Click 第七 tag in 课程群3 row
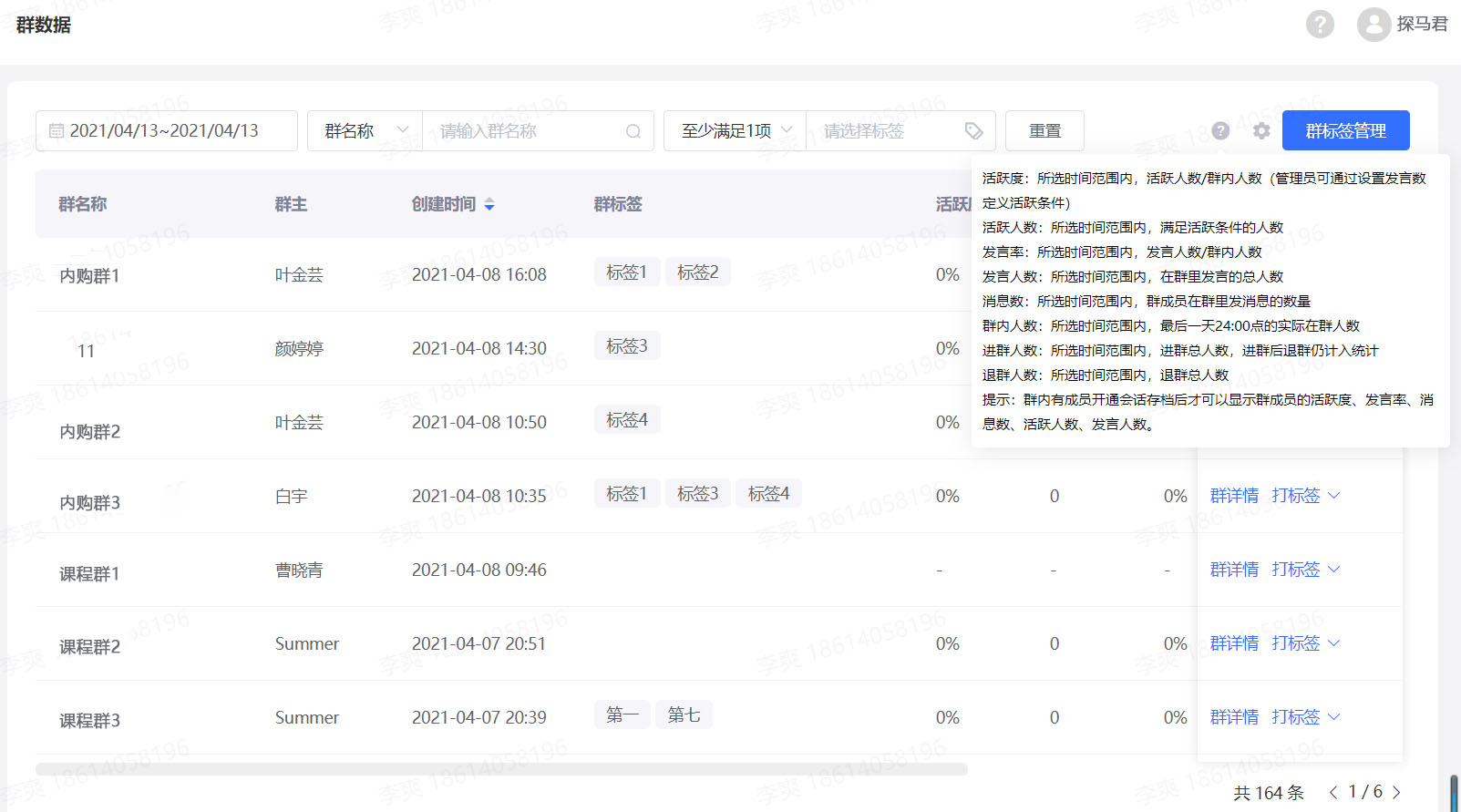 point(684,714)
